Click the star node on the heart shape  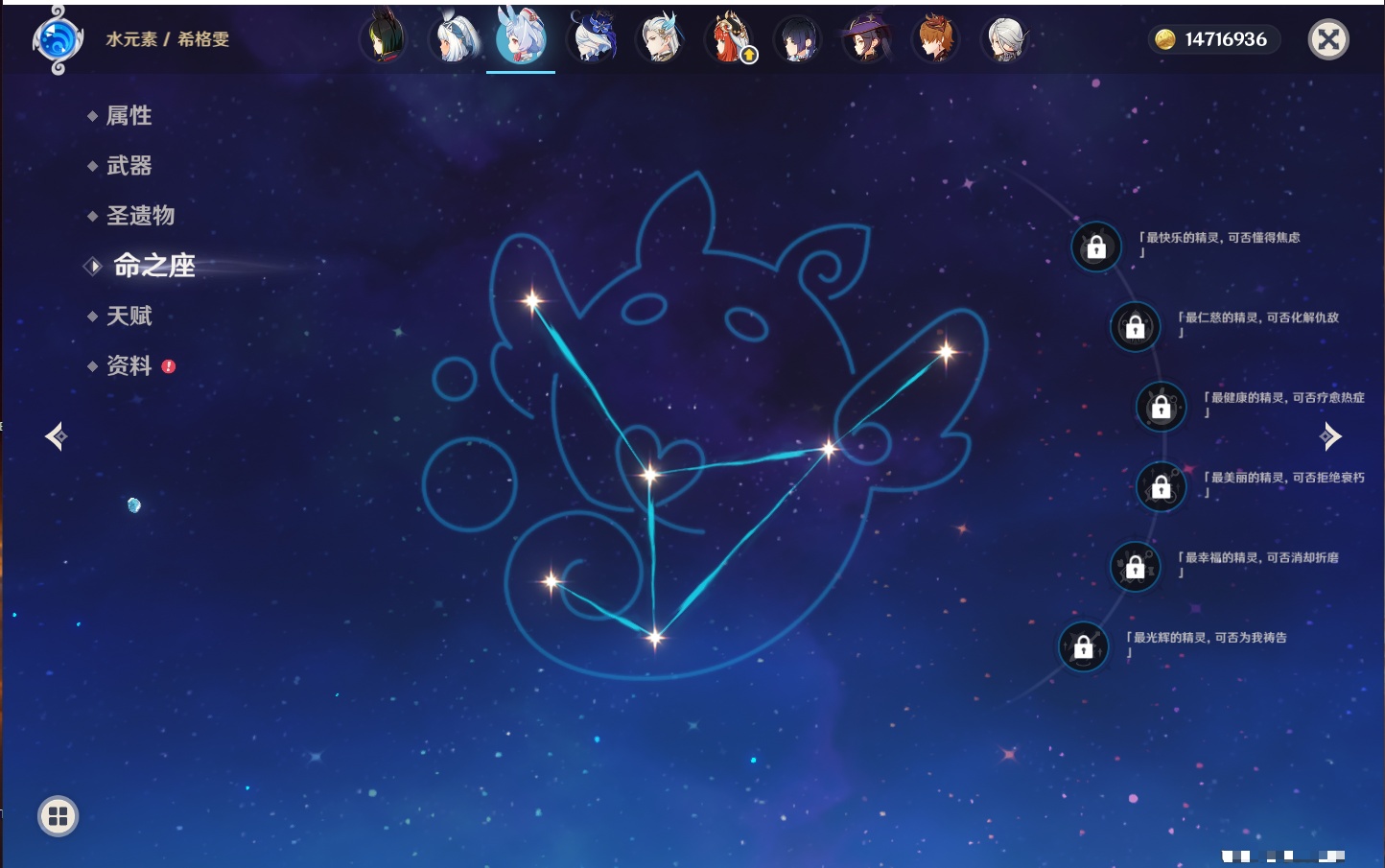click(x=650, y=474)
